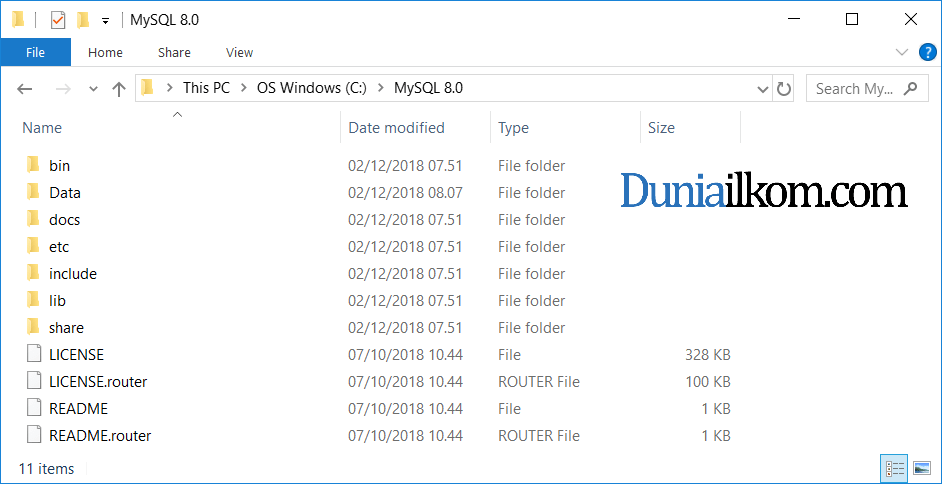Select the Data folder icon

coord(33,192)
